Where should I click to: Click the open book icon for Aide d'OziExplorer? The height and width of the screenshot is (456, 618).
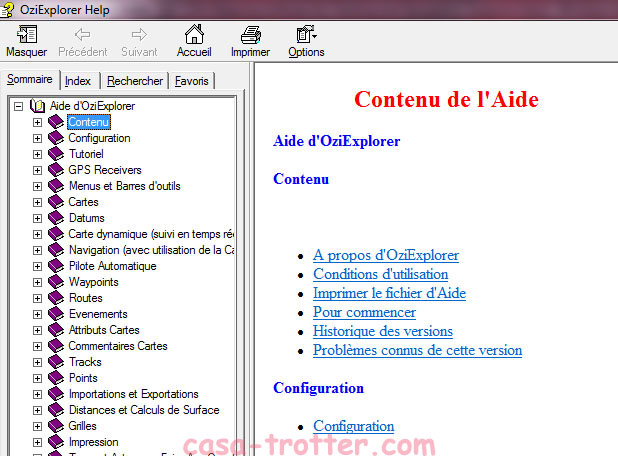click(x=38, y=106)
